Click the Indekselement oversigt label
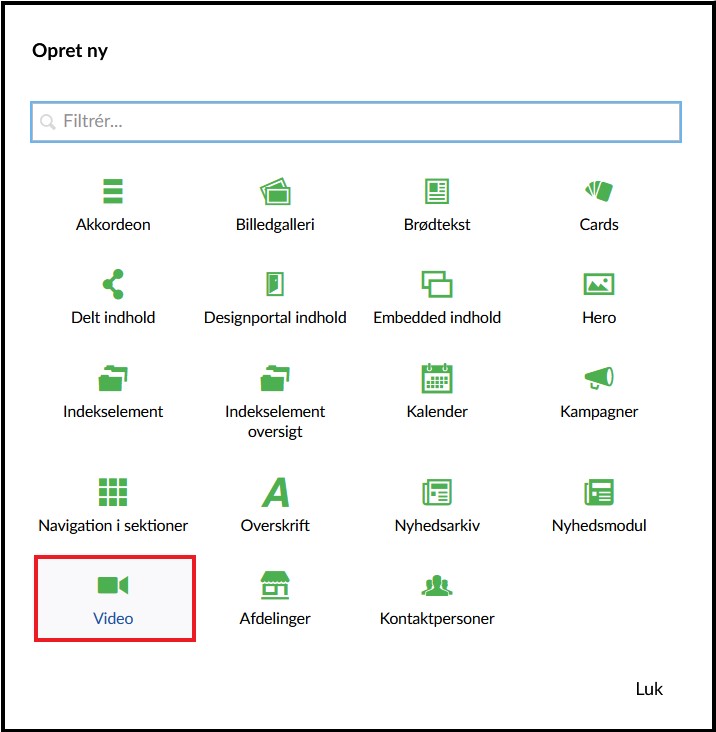Viewport: 716px width, 732px height. [275, 422]
